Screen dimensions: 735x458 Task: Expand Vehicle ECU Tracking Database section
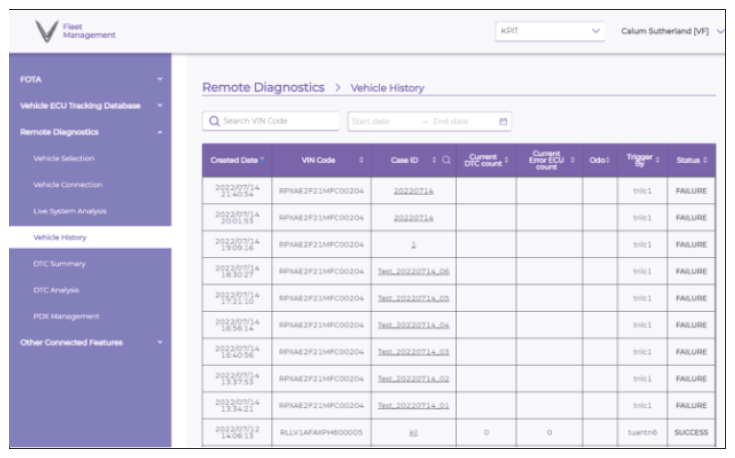pyautogui.click(x=159, y=105)
